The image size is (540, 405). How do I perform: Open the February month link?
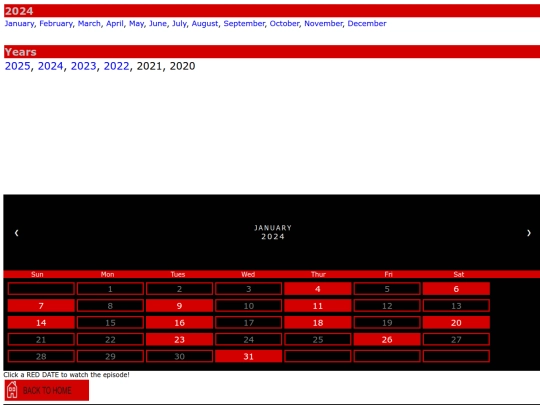(x=56, y=23)
